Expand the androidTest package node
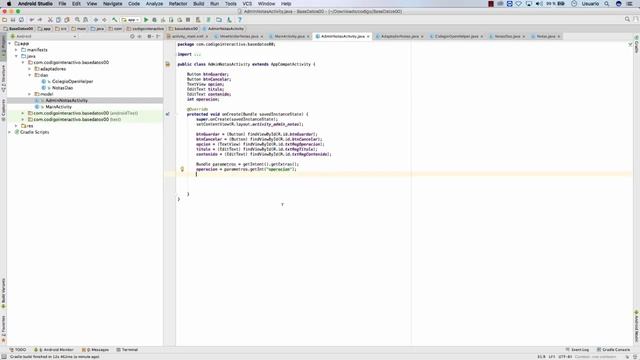The image size is (640, 360). 23,113
